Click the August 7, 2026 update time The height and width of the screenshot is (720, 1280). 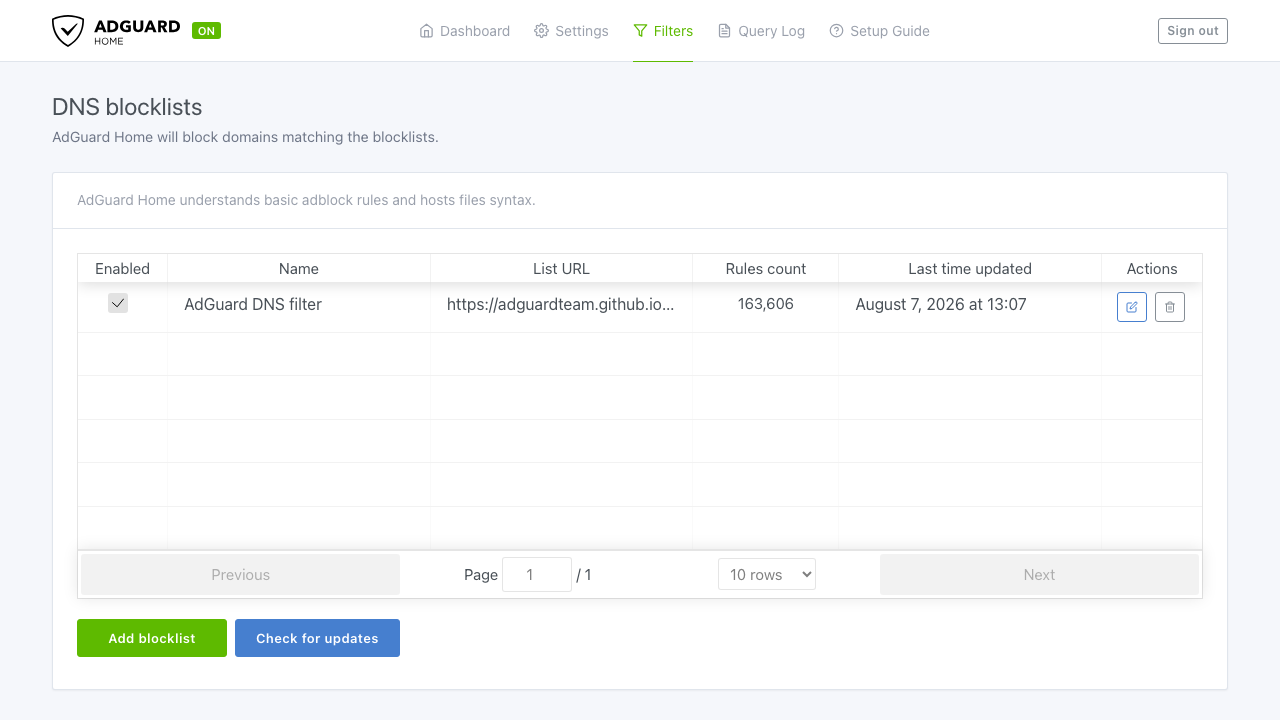click(941, 304)
